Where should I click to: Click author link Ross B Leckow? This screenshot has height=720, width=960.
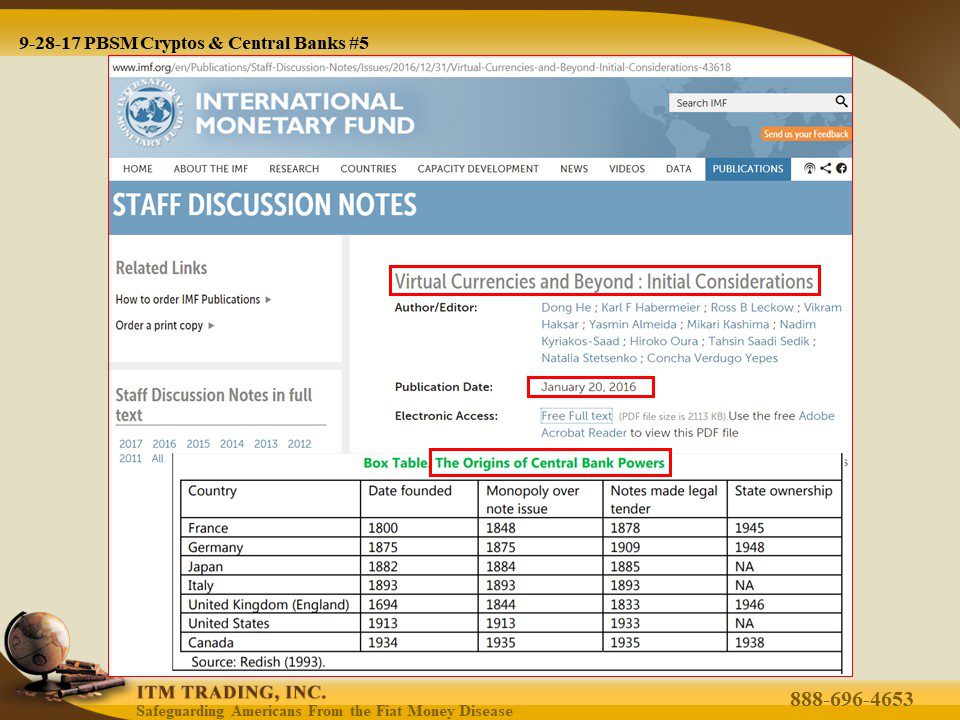(752, 307)
